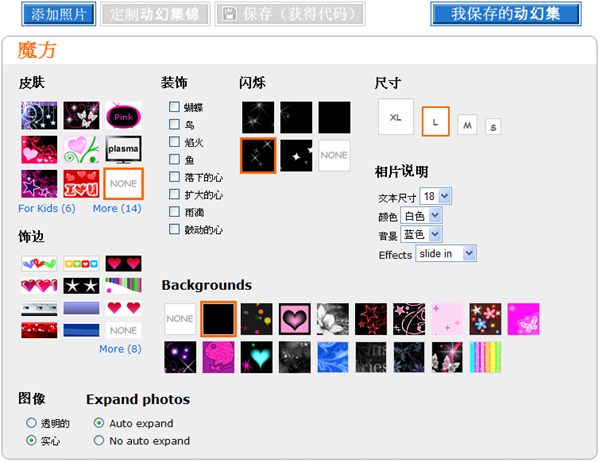This screenshot has width=599, height=462.
Task: Select the orange-highlighted sparkle effect thumbnail
Action: [258, 156]
